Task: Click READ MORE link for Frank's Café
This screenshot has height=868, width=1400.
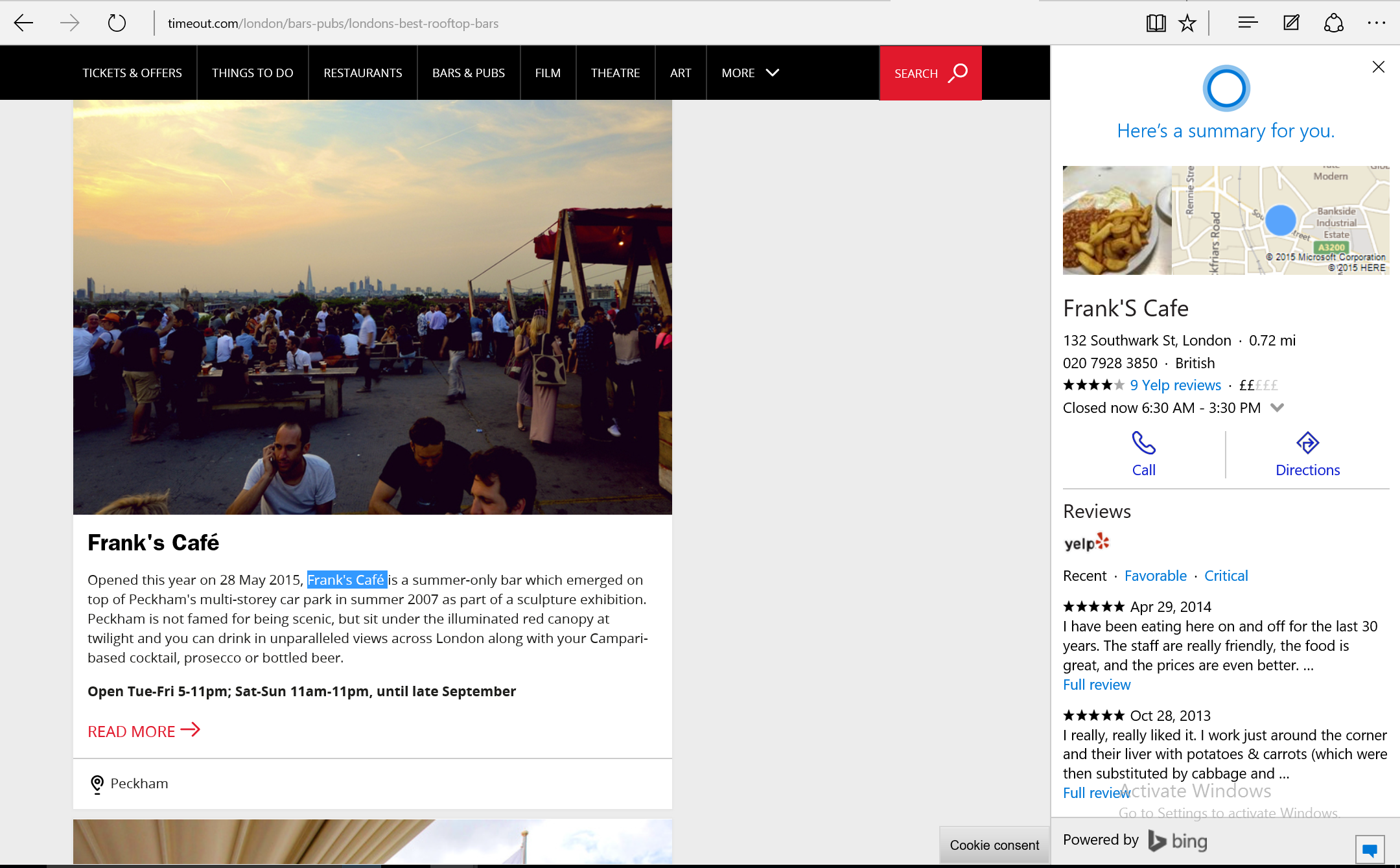Action: coord(144,731)
